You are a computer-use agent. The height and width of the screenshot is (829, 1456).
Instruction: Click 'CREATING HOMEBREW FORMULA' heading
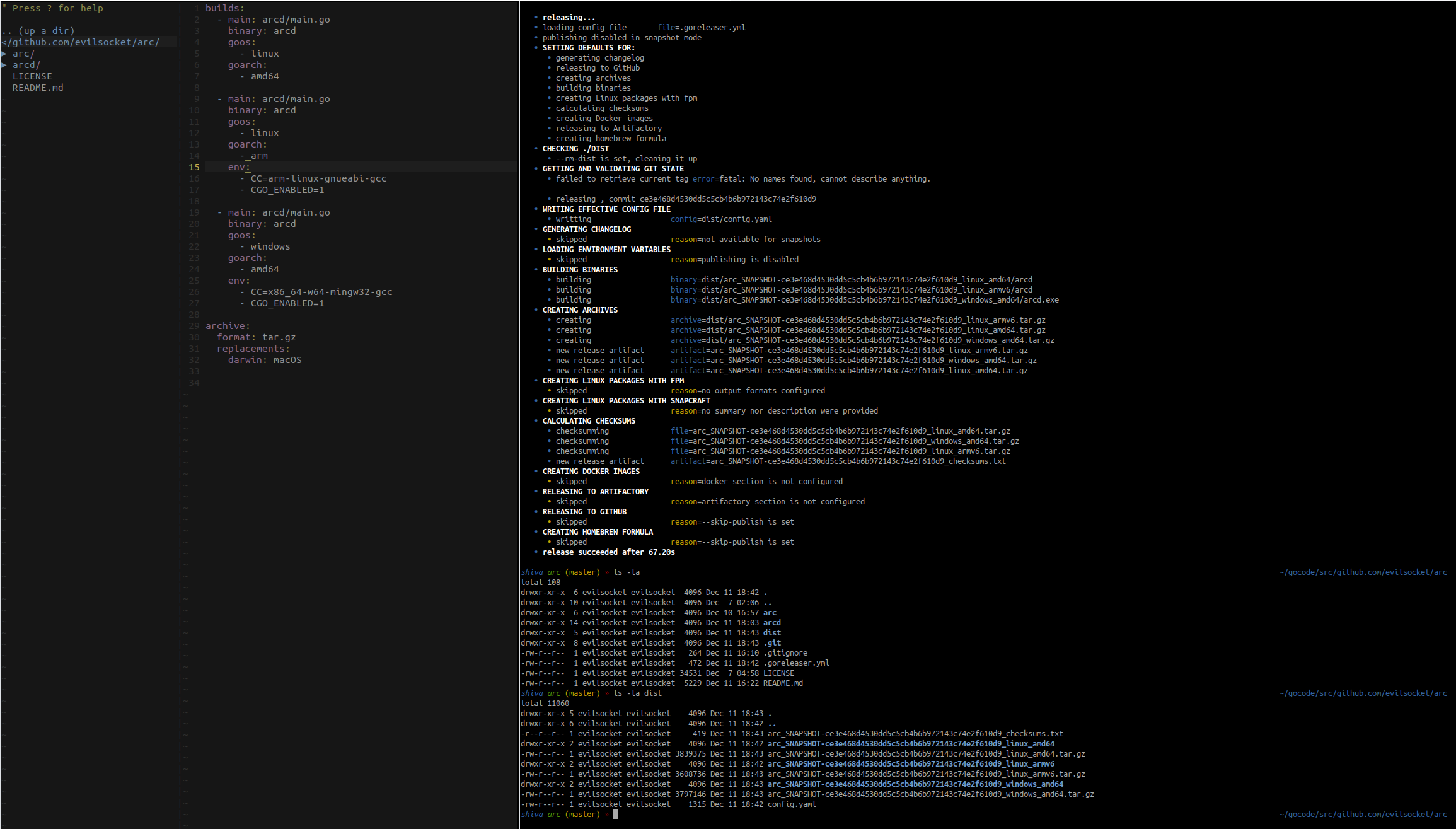coord(598,532)
